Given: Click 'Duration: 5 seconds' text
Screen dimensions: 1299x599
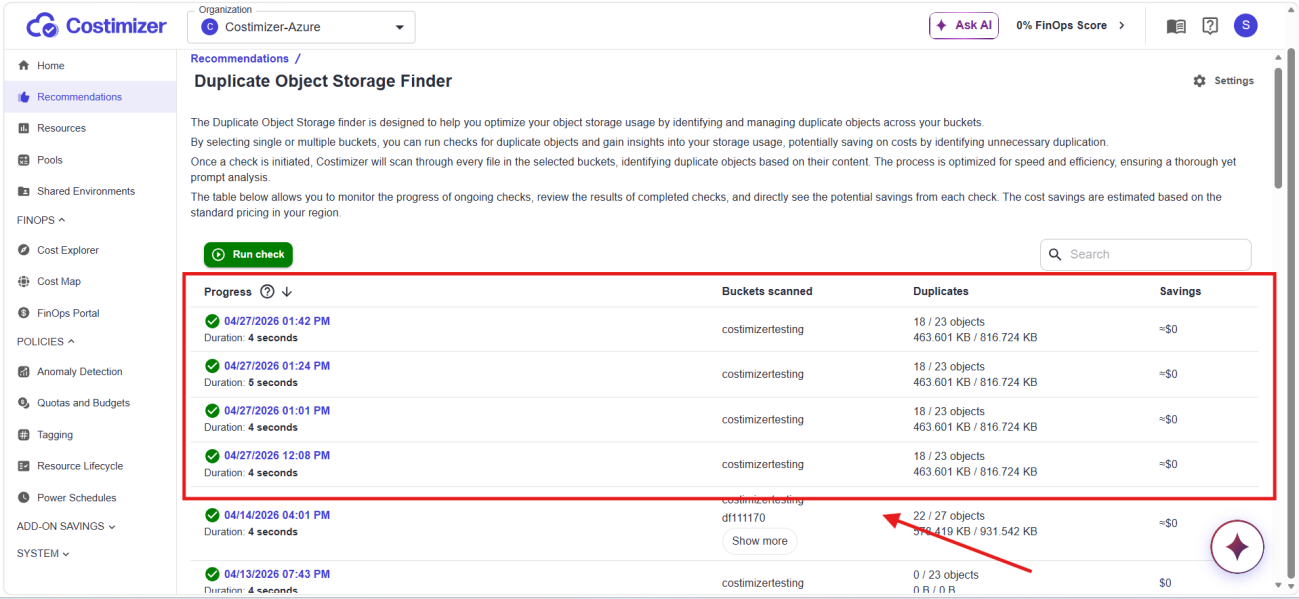Looking at the screenshot, I should tap(251, 383).
